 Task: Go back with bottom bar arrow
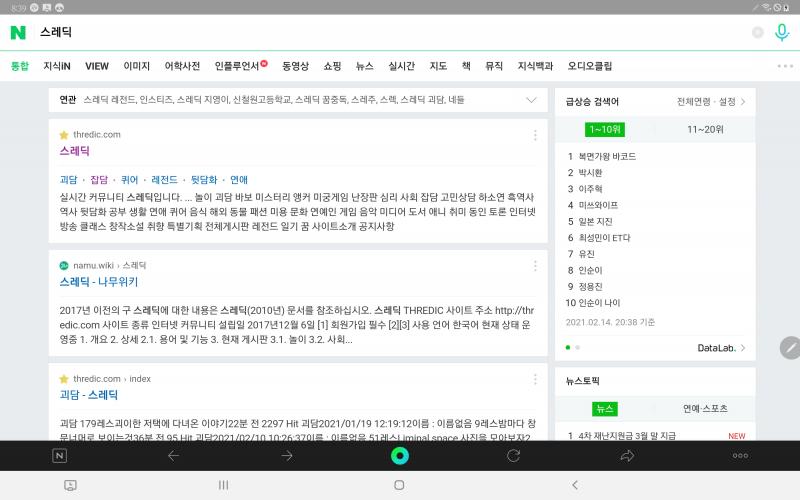click(173, 456)
